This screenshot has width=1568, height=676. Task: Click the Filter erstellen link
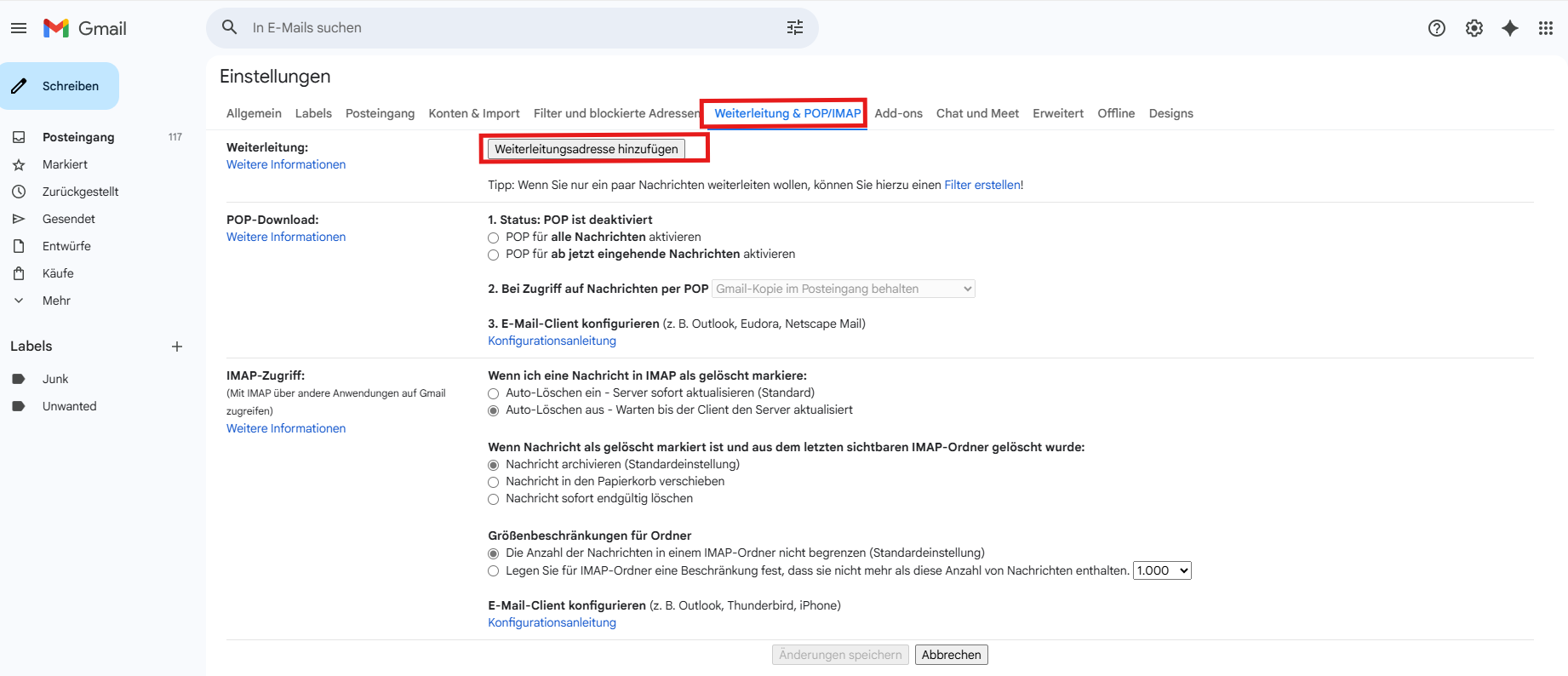(981, 185)
